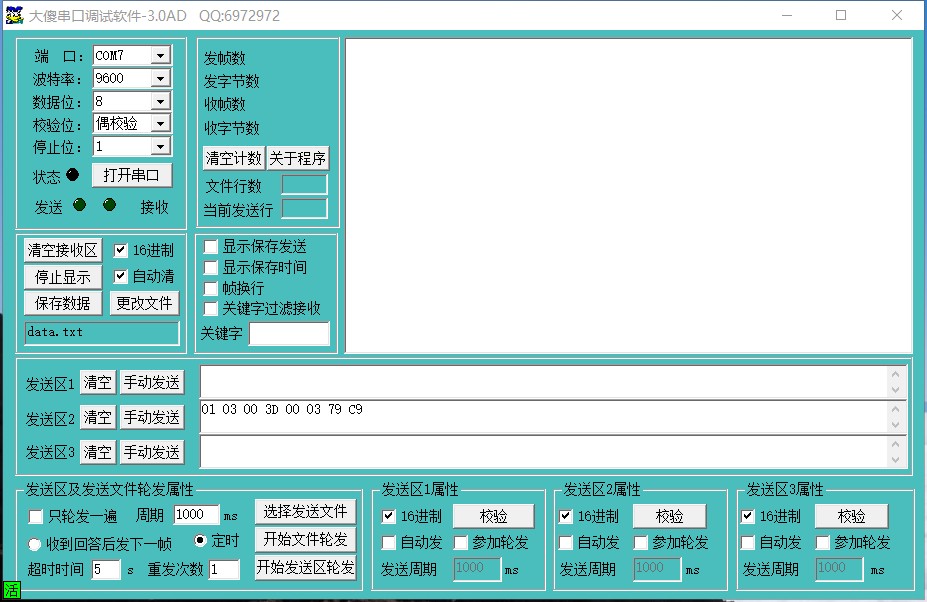The height and width of the screenshot is (602, 927).
Task: Open the 校验位 偶校验 dropdown
Action: (160, 123)
